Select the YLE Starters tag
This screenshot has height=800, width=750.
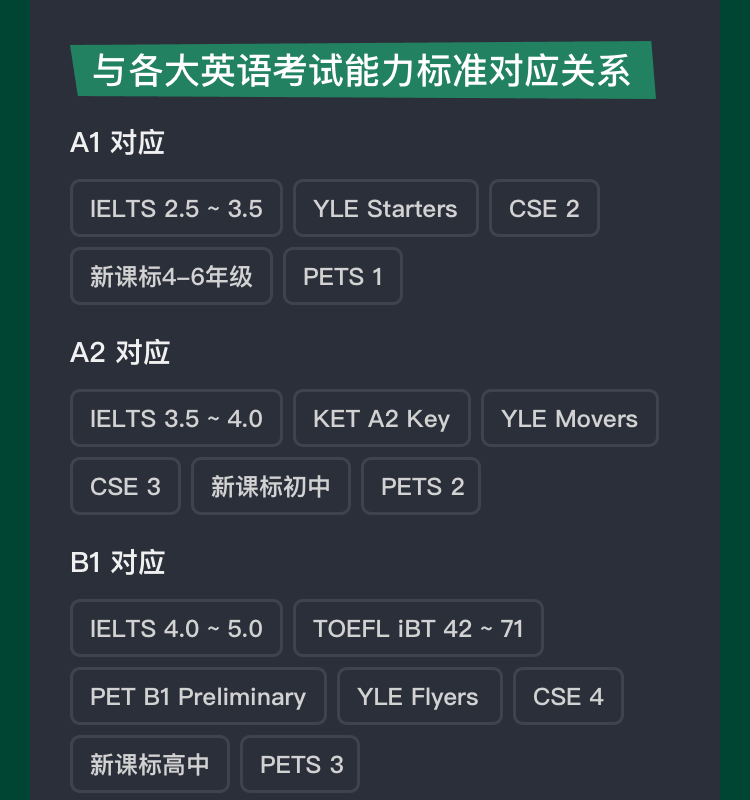(x=385, y=208)
